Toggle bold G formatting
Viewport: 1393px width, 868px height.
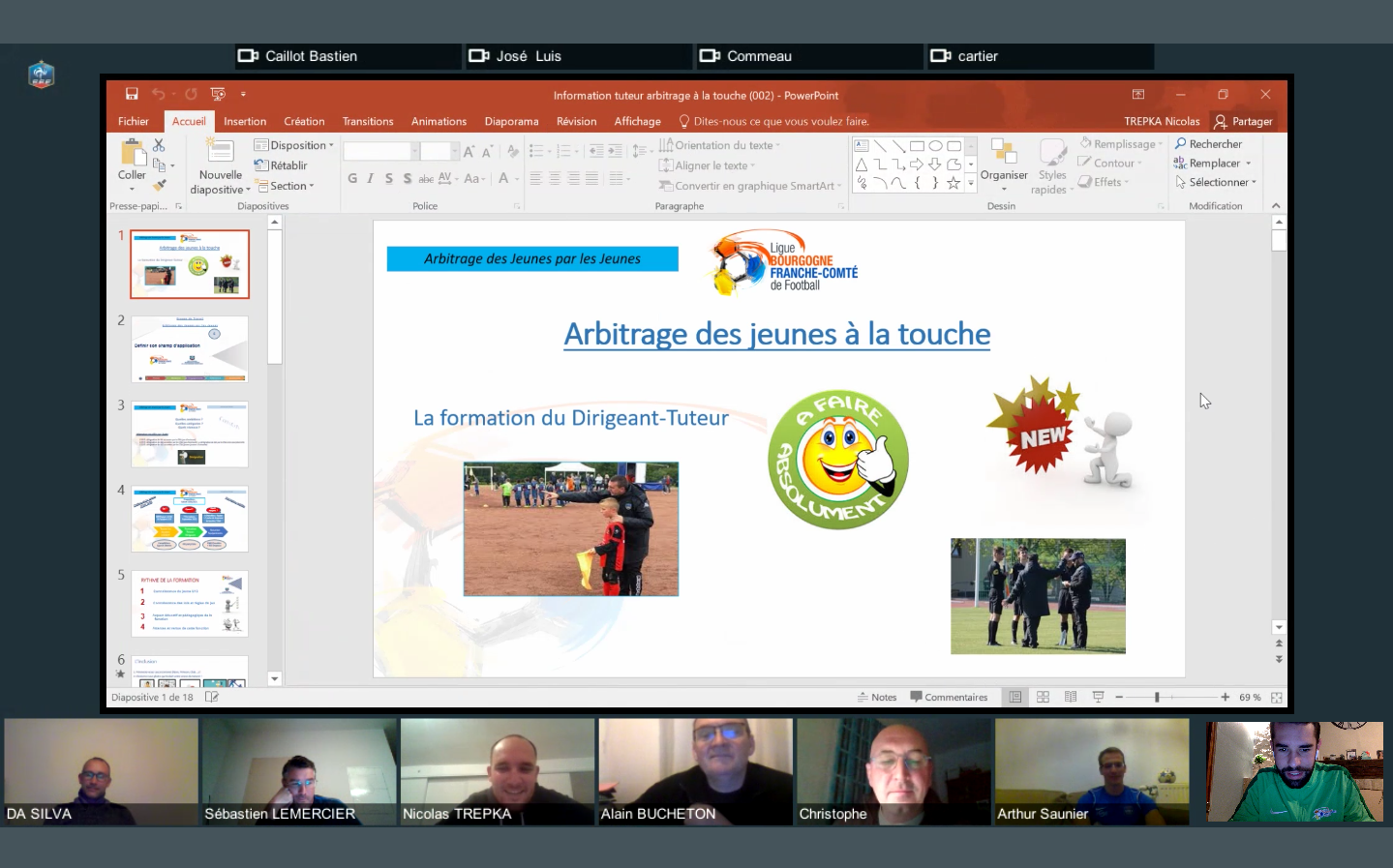click(x=352, y=178)
